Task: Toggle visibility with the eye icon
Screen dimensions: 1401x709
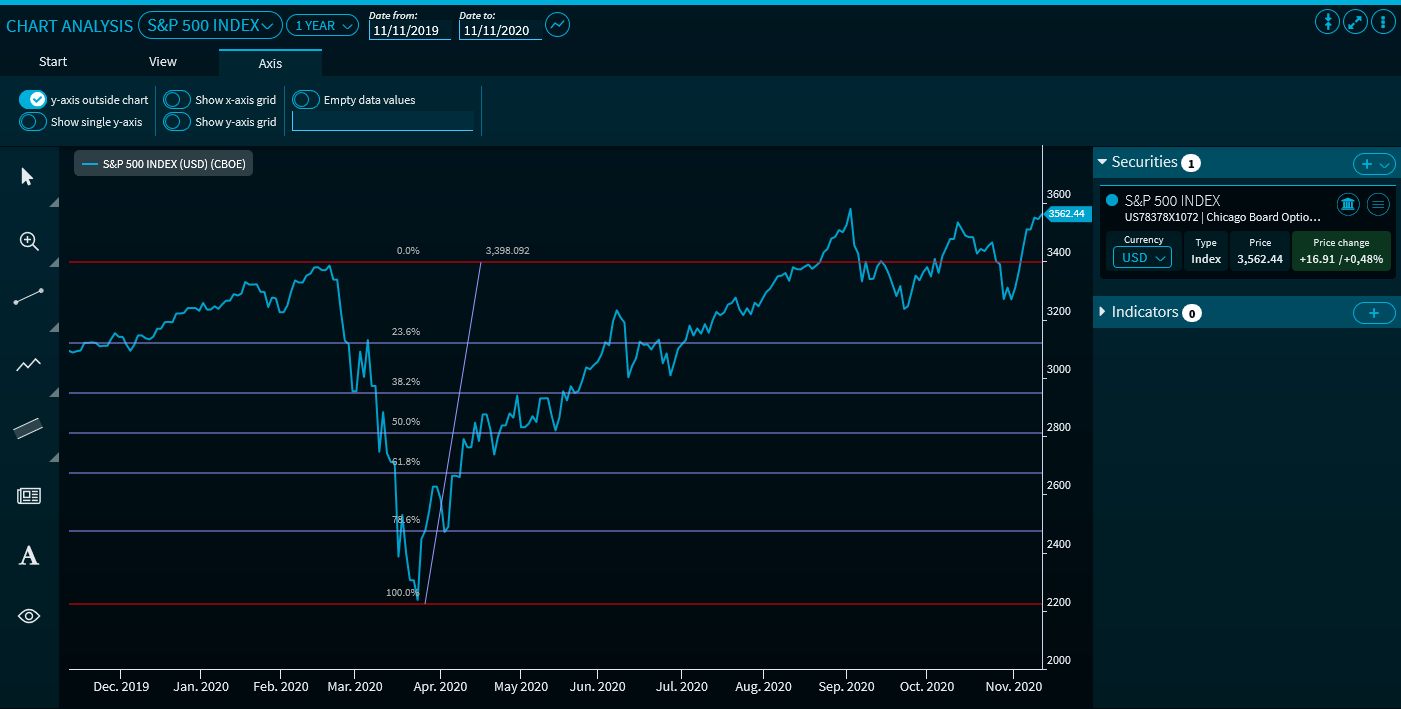Action: (x=29, y=616)
